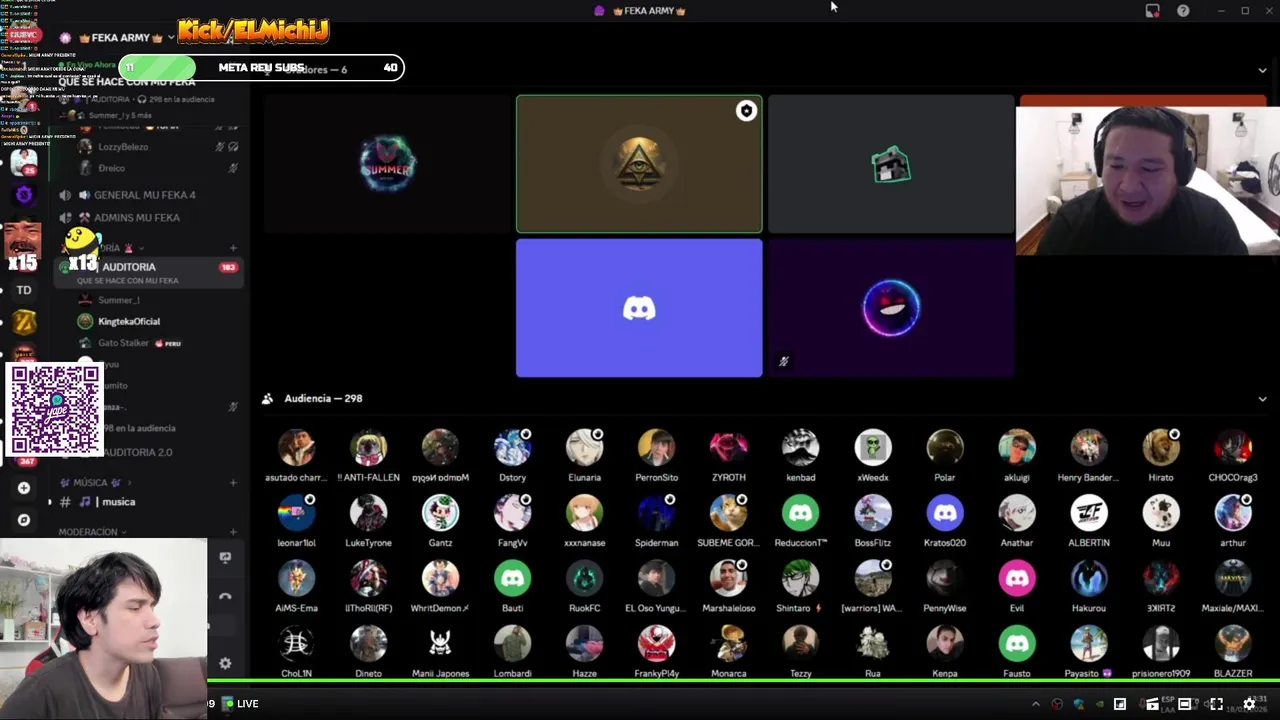Expand the MÚSICA category
The height and width of the screenshot is (720, 1280).
pos(97,483)
